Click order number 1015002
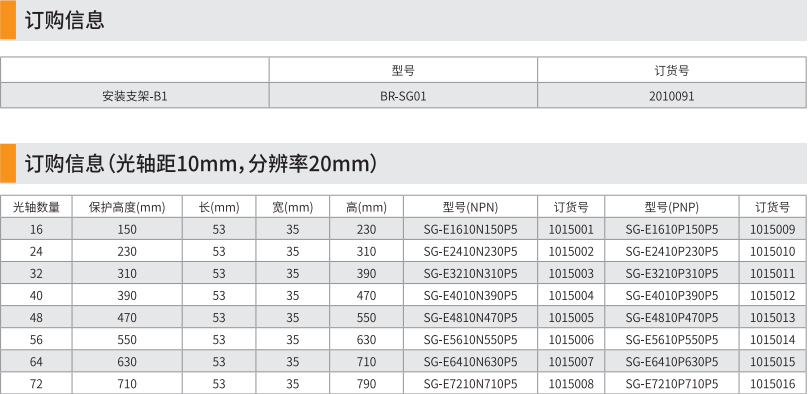808x394 pixels. tap(571, 252)
